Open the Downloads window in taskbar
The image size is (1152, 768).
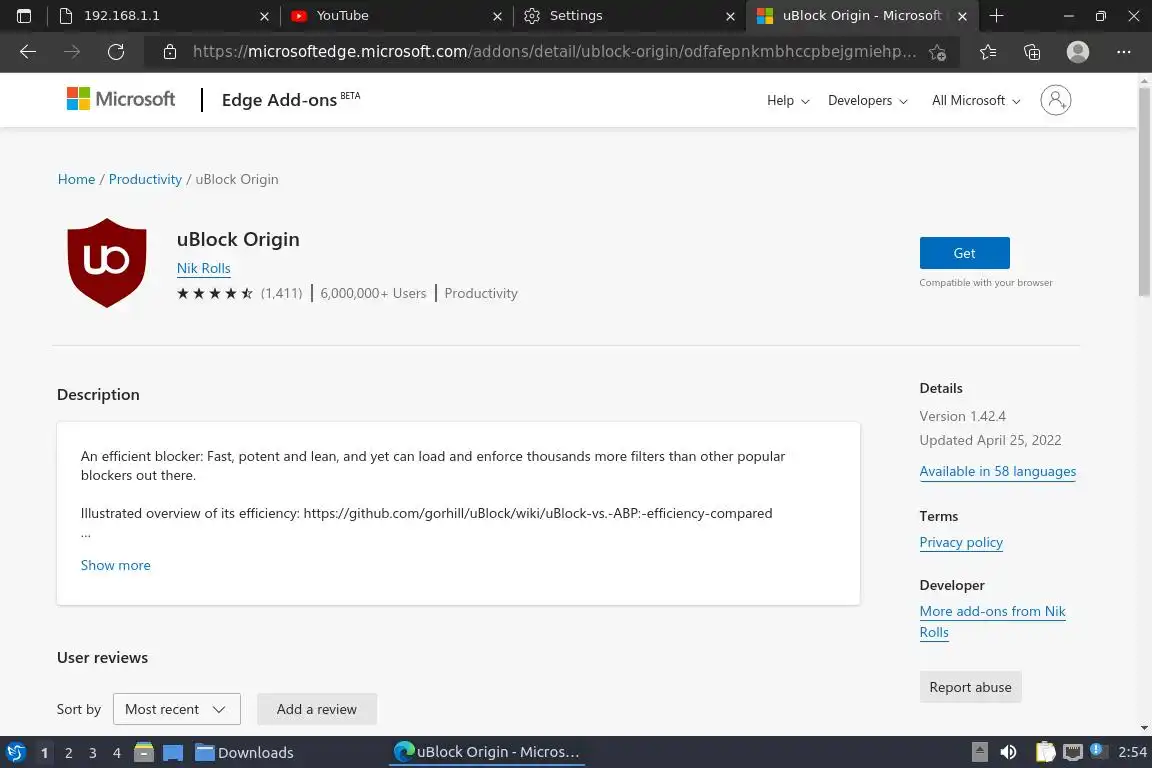(x=245, y=753)
